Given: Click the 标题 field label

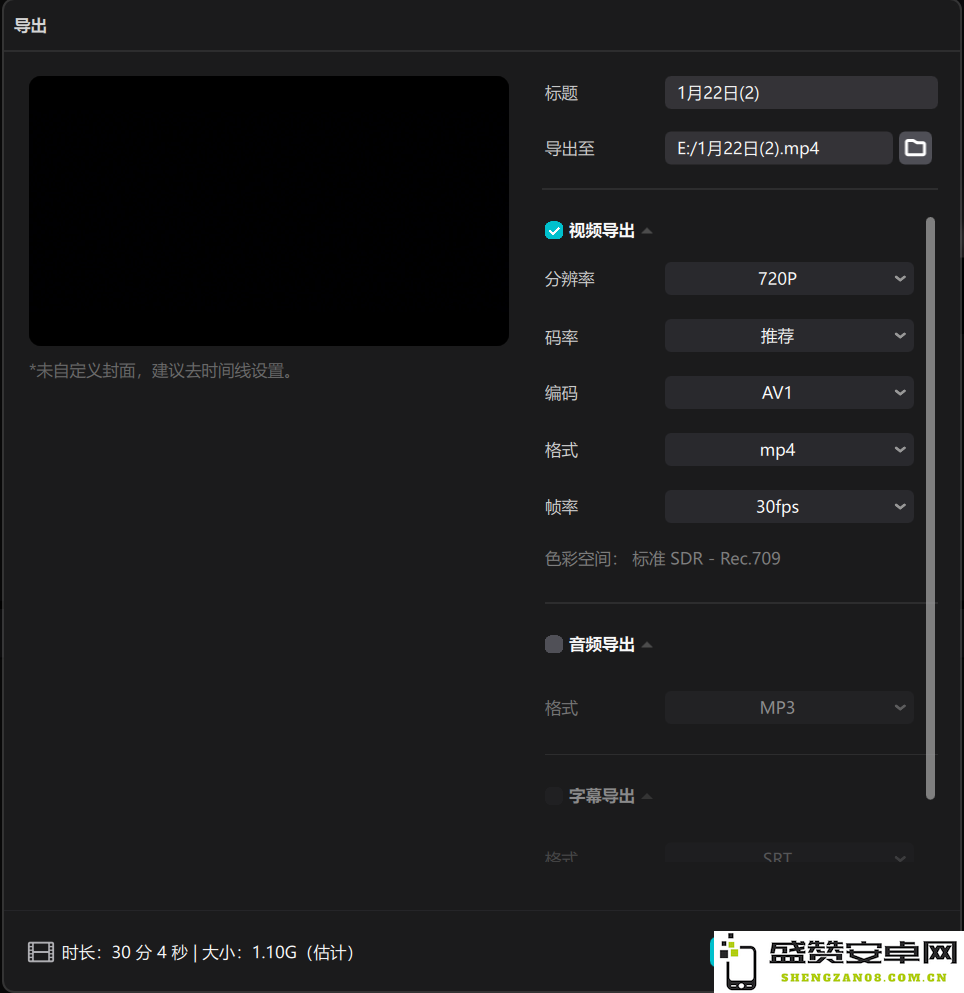Looking at the screenshot, I should pyautogui.click(x=561, y=94).
